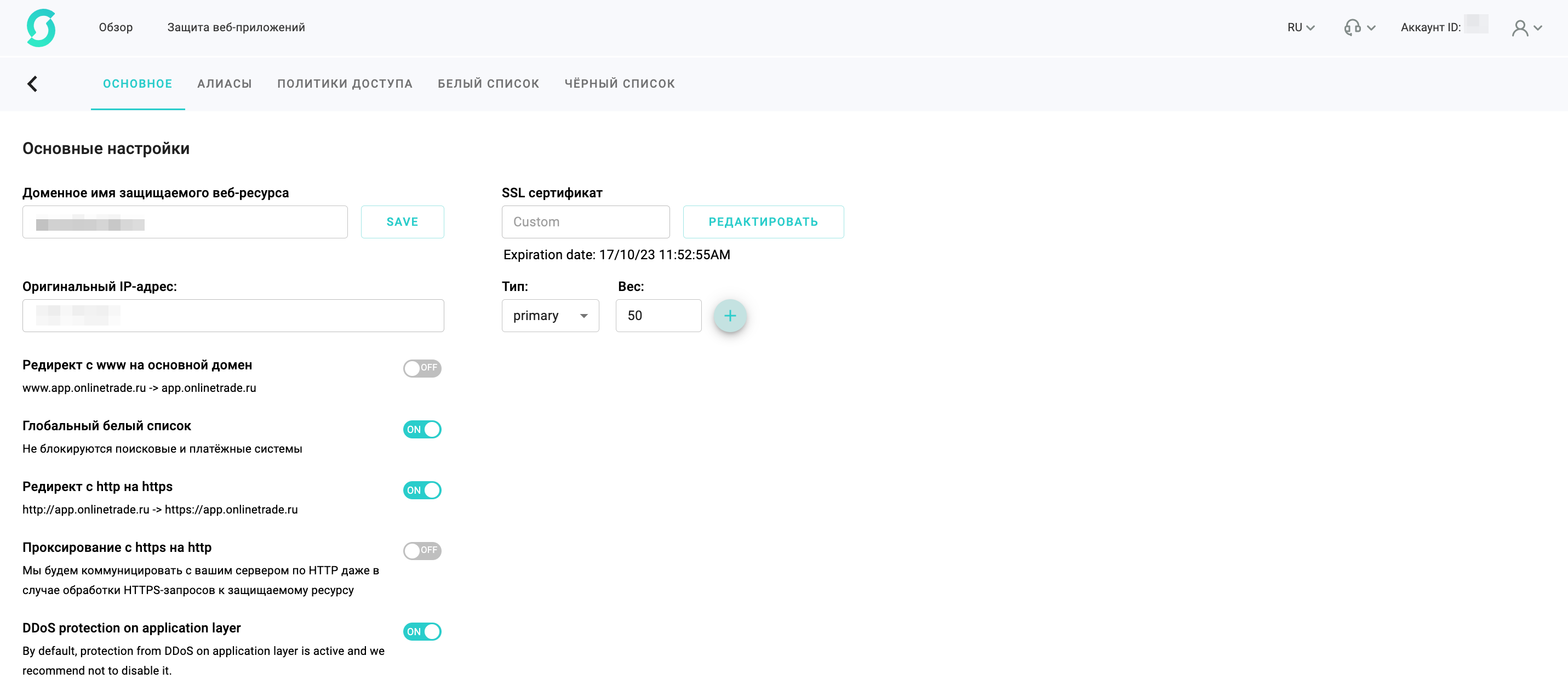This screenshot has width=1568, height=696.
Task: Open Защита веб-приложений in top menu
Action: (x=236, y=27)
